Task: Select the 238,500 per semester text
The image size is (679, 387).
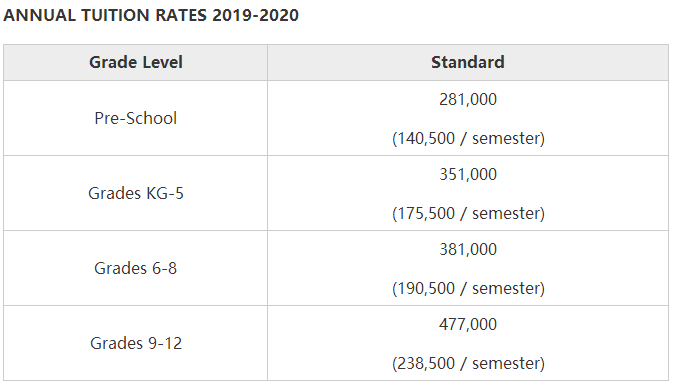Action: pos(468,363)
